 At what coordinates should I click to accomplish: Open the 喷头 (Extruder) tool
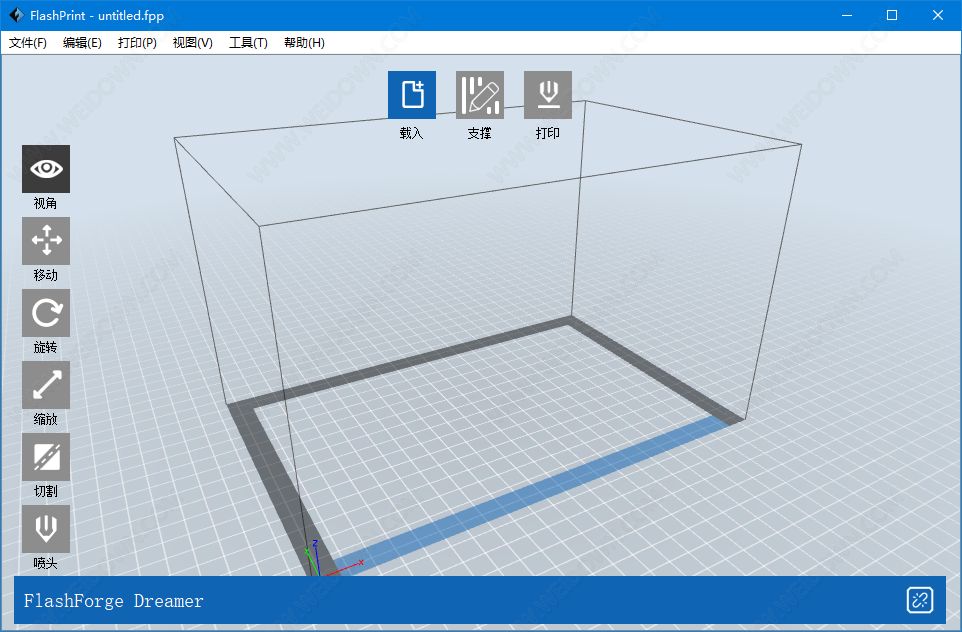[x=46, y=529]
